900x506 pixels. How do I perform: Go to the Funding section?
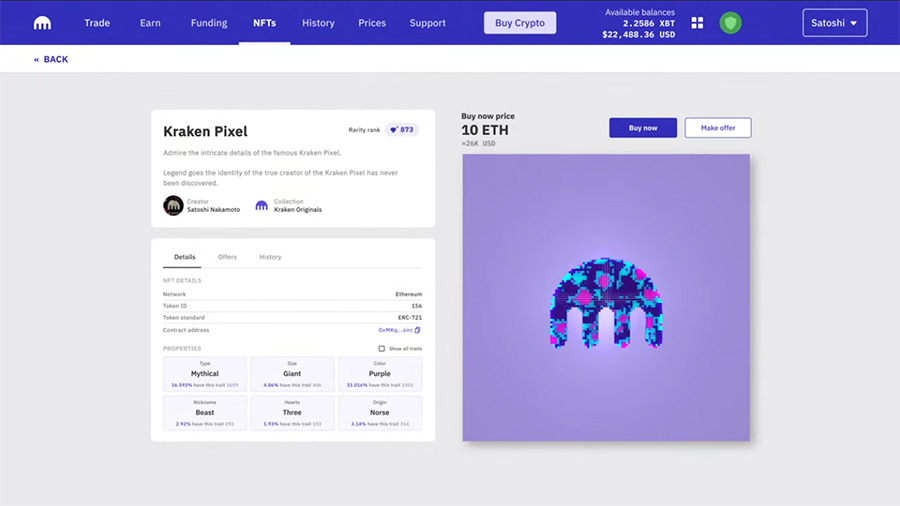click(209, 23)
